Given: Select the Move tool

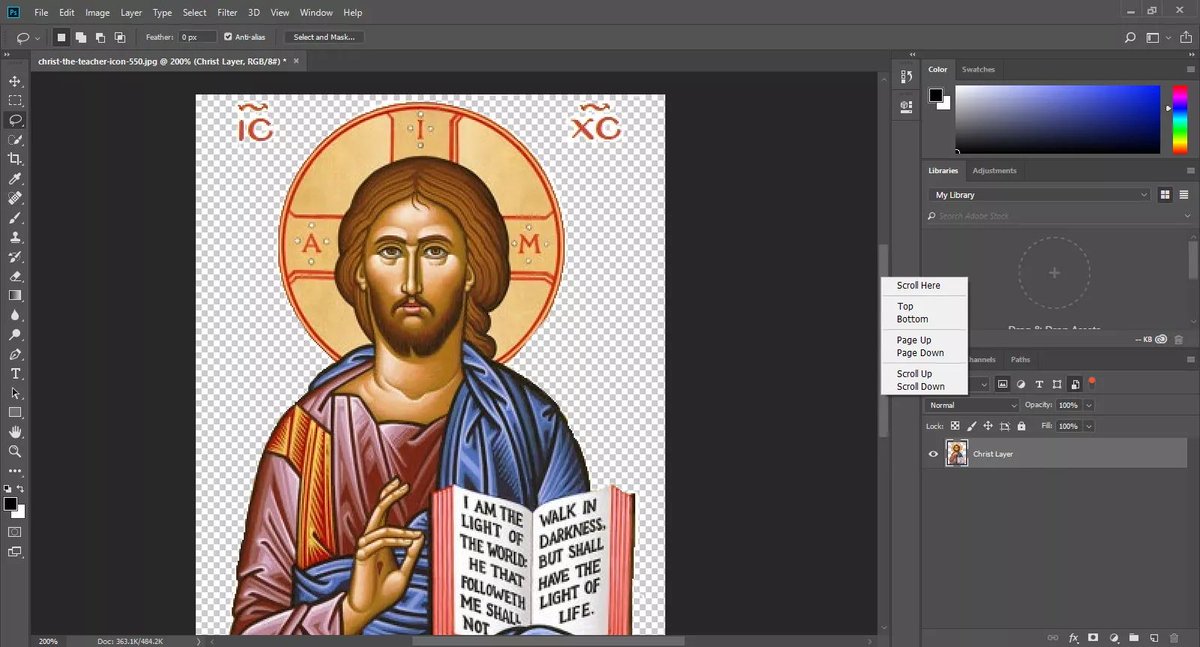Looking at the screenshot, I should click(15, 81).
